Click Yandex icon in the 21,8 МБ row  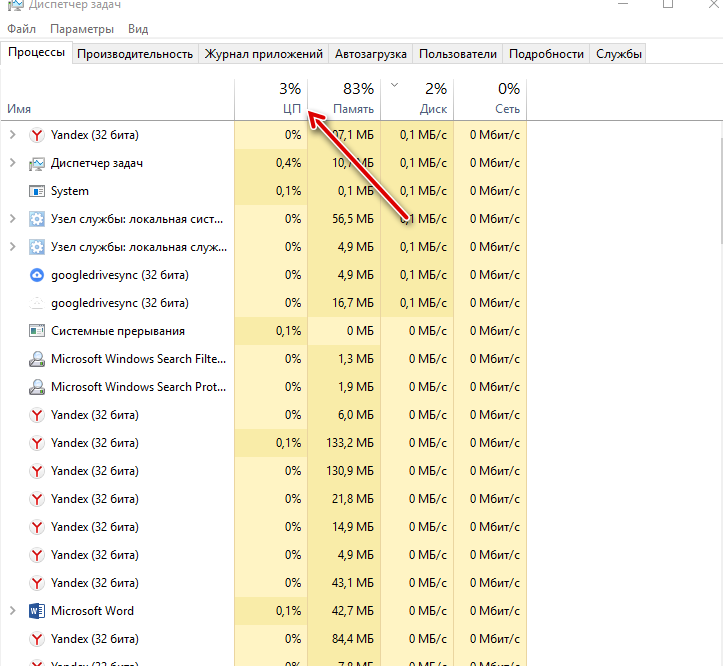coord(37,499)
